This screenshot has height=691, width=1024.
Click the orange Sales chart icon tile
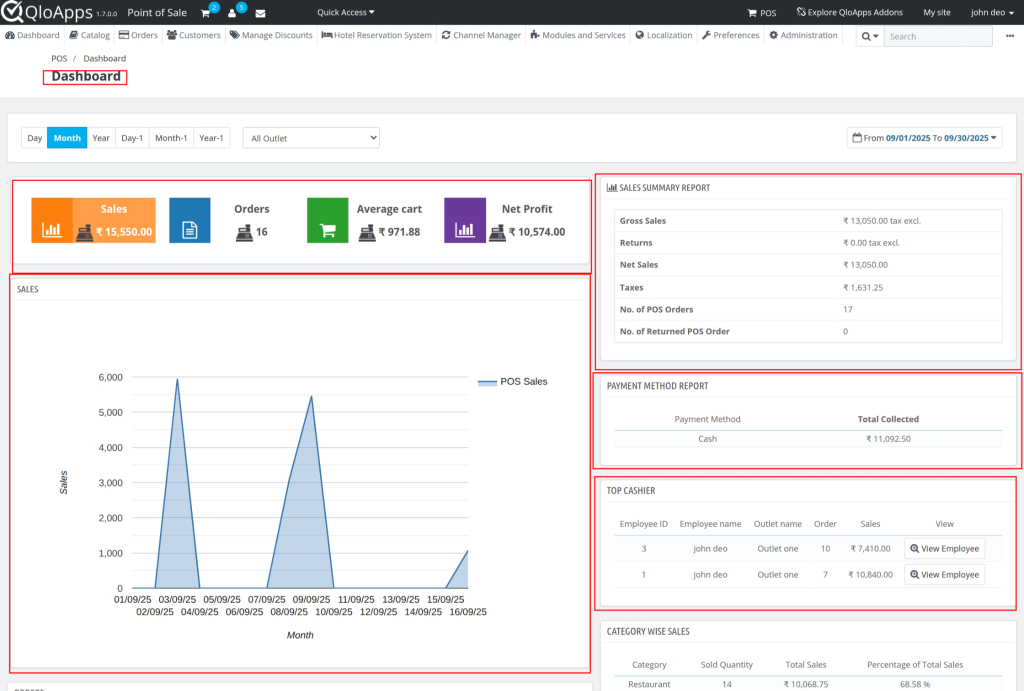(x=52, y=221)
